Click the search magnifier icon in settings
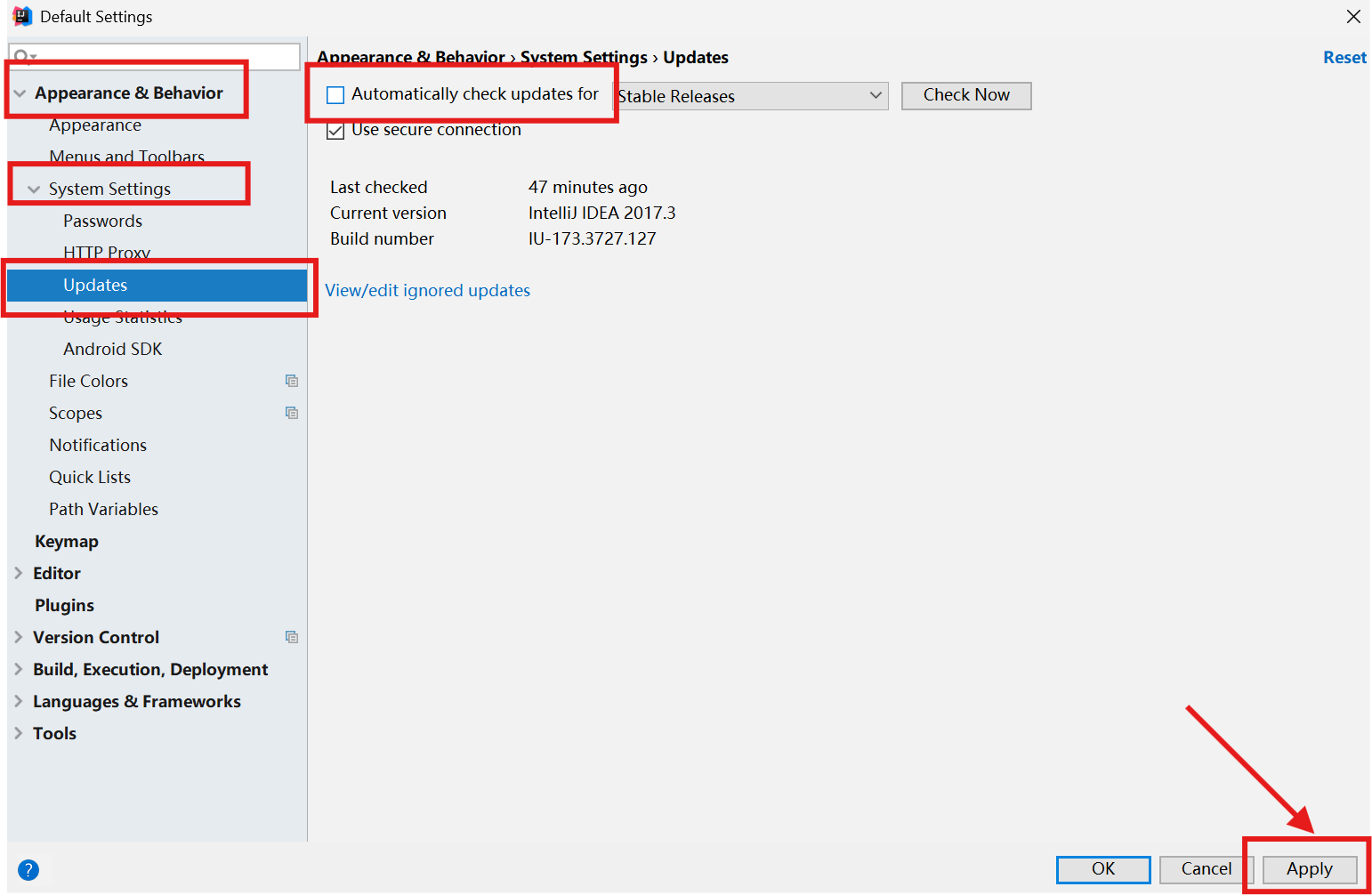This screenshot has width=1372, height=895. pos(24,57)
